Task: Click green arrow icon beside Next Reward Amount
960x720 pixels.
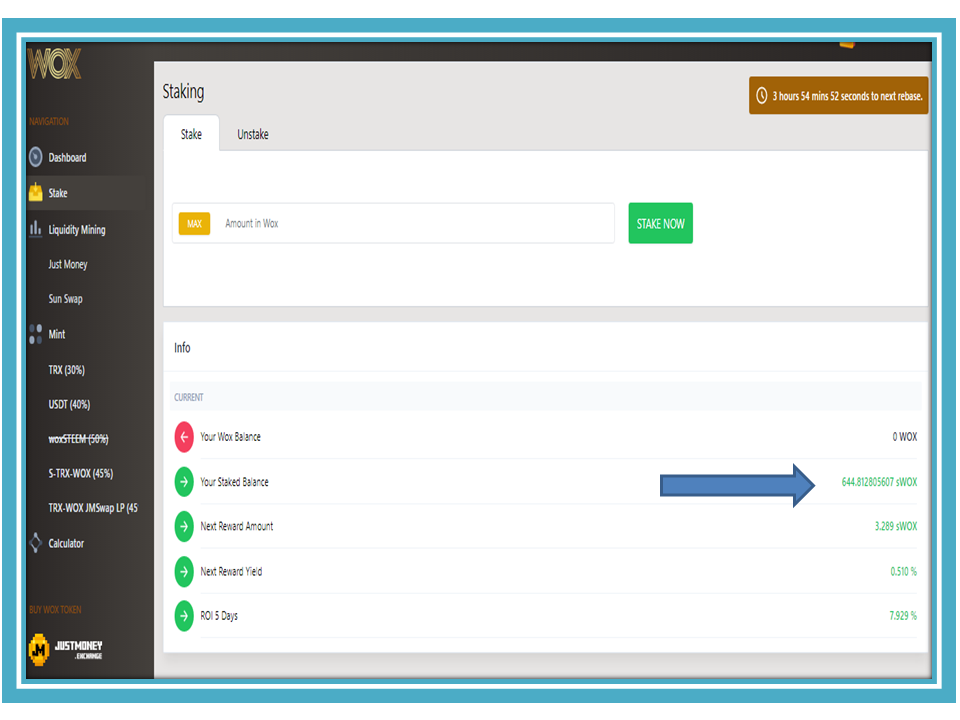Action: pos(184,526)
